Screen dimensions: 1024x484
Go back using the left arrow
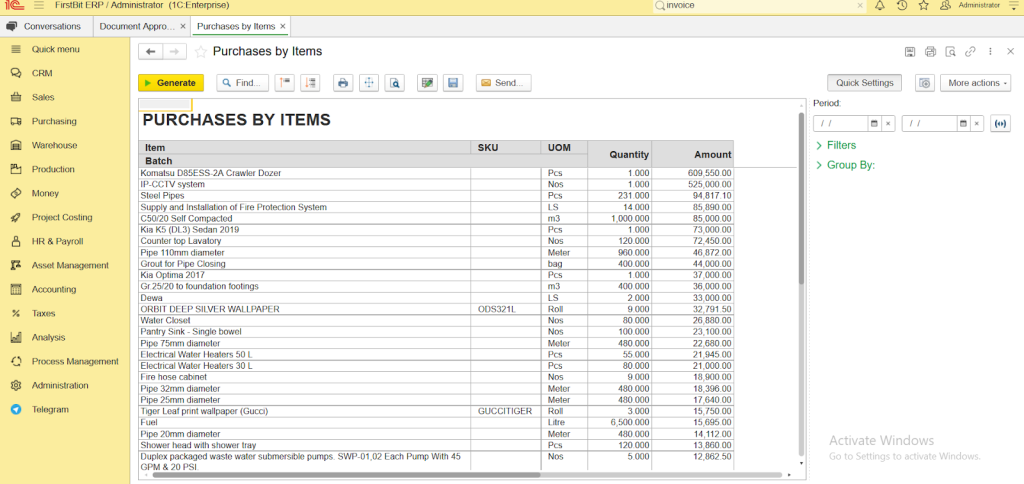(151, 52)
